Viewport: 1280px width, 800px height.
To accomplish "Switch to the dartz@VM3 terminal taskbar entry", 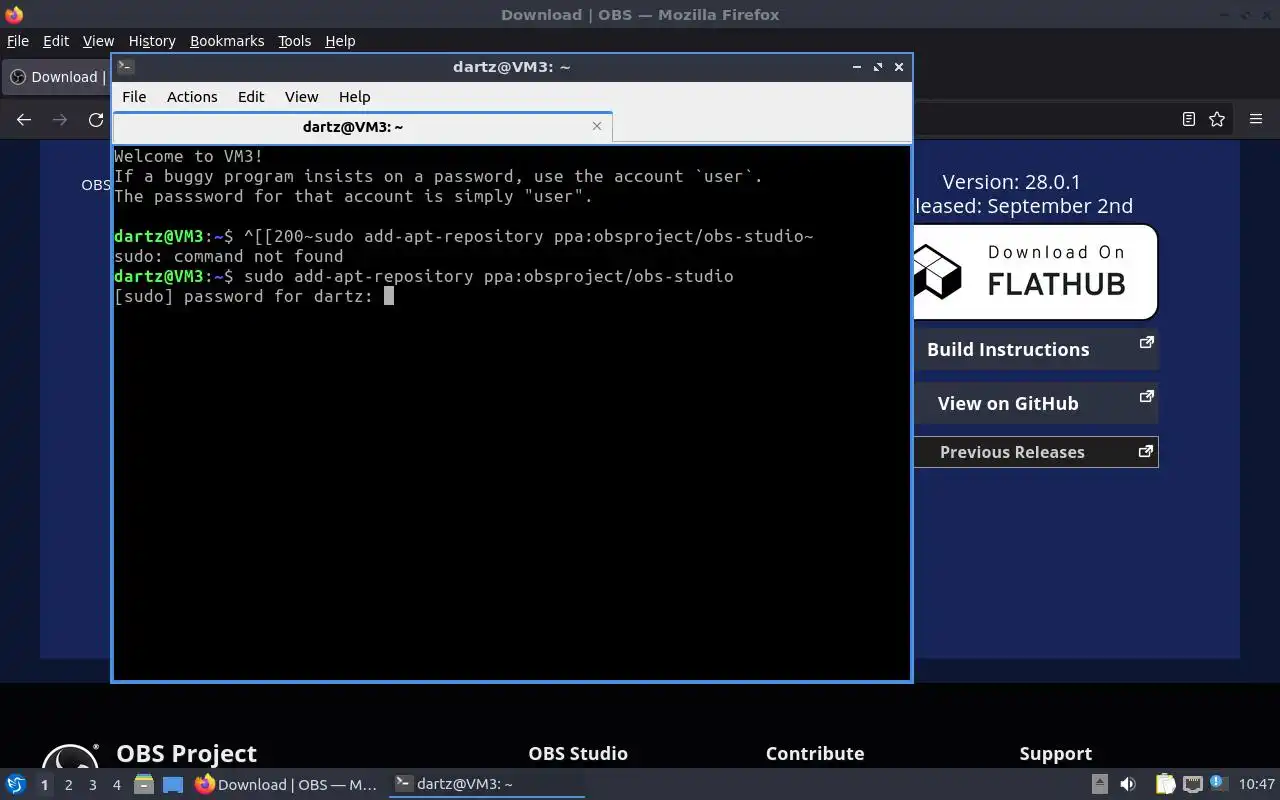I will pos(486,784).
